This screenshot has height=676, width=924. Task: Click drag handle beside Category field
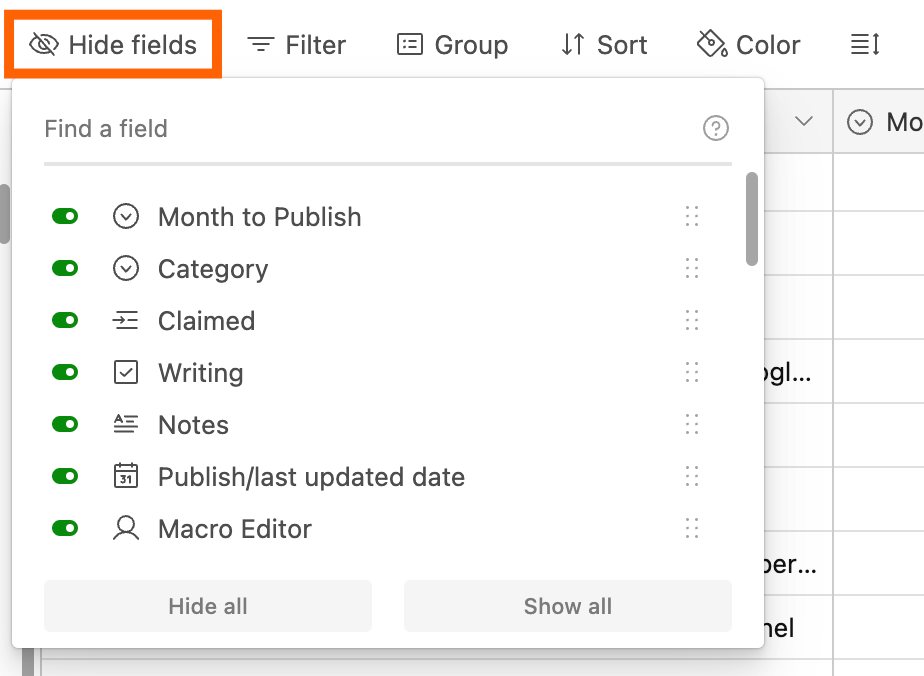click(691, 269)
